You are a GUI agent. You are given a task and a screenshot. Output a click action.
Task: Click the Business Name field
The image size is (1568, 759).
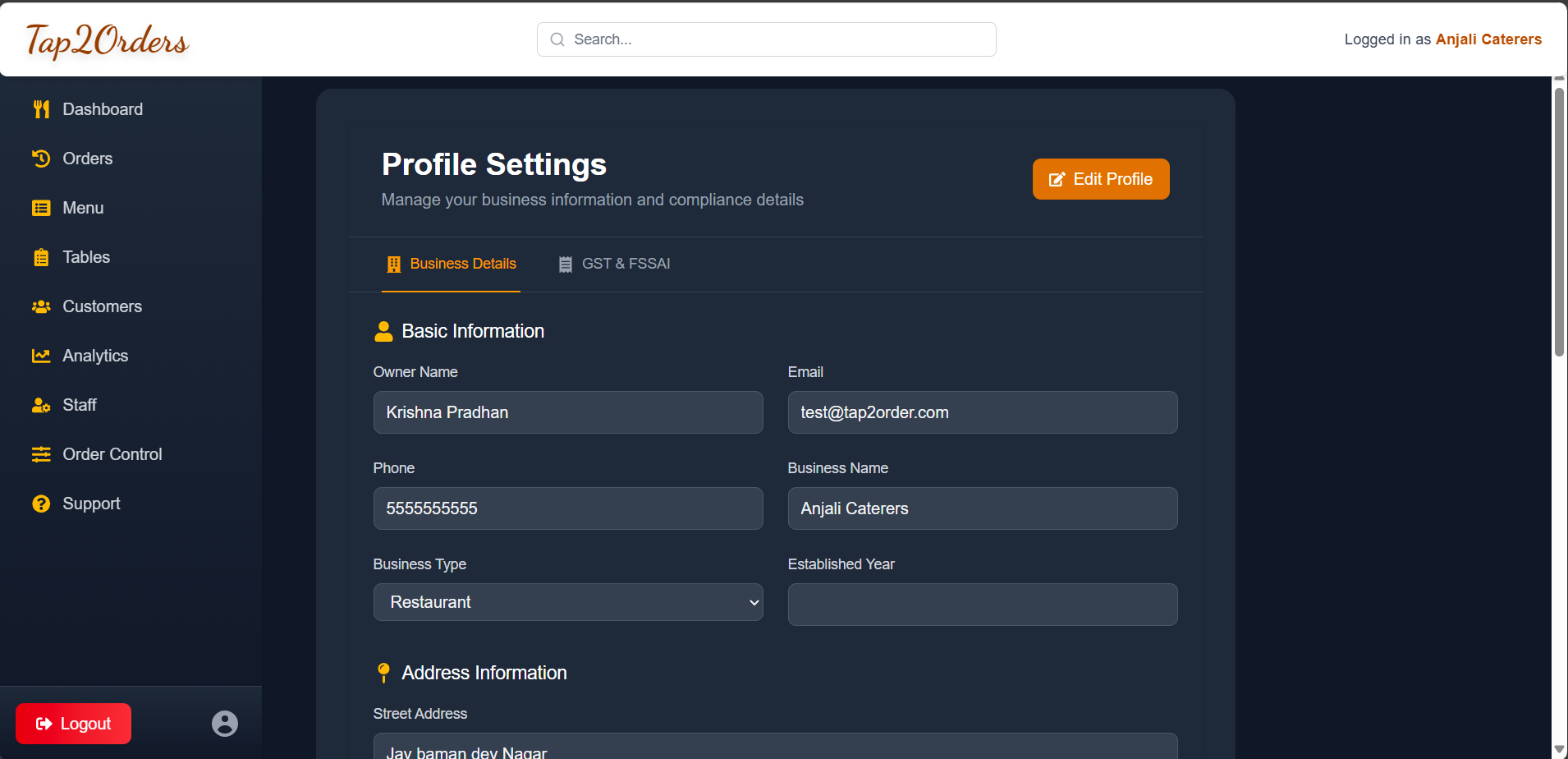(x=983, y=508)
